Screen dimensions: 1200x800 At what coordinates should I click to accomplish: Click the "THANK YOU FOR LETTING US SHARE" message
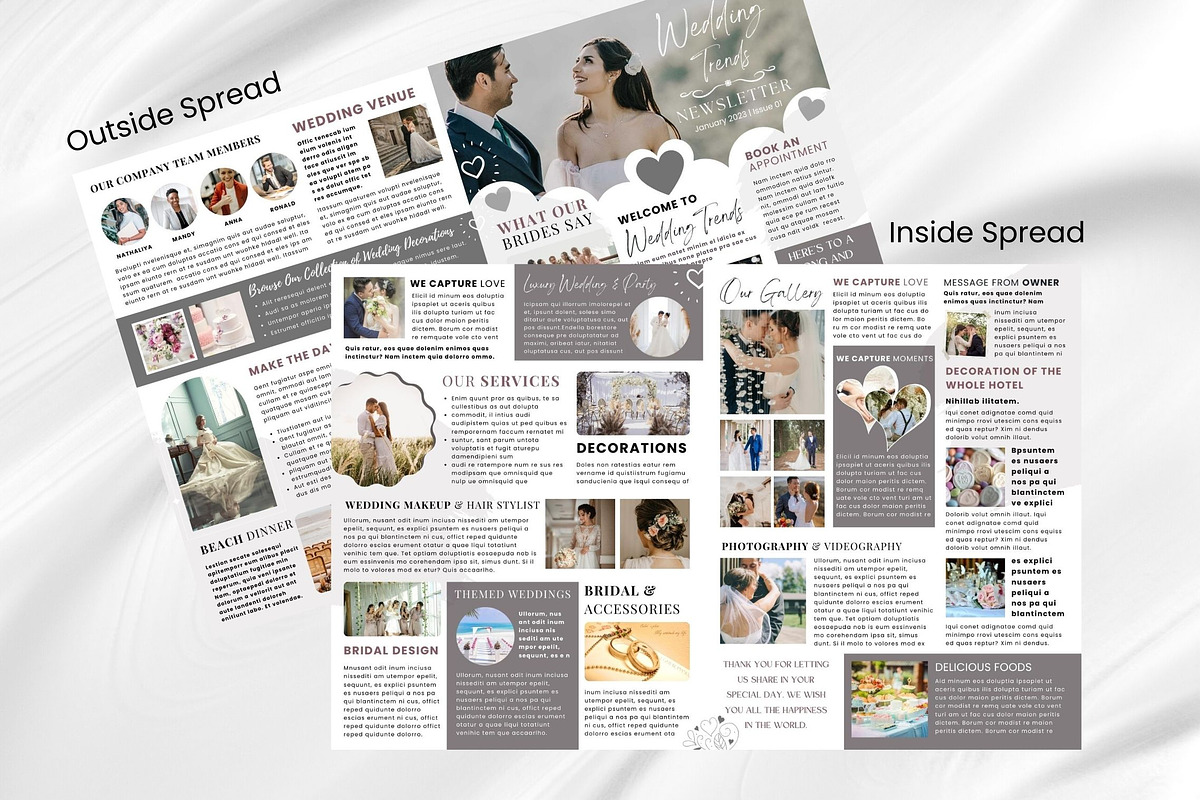coord(775,693)
